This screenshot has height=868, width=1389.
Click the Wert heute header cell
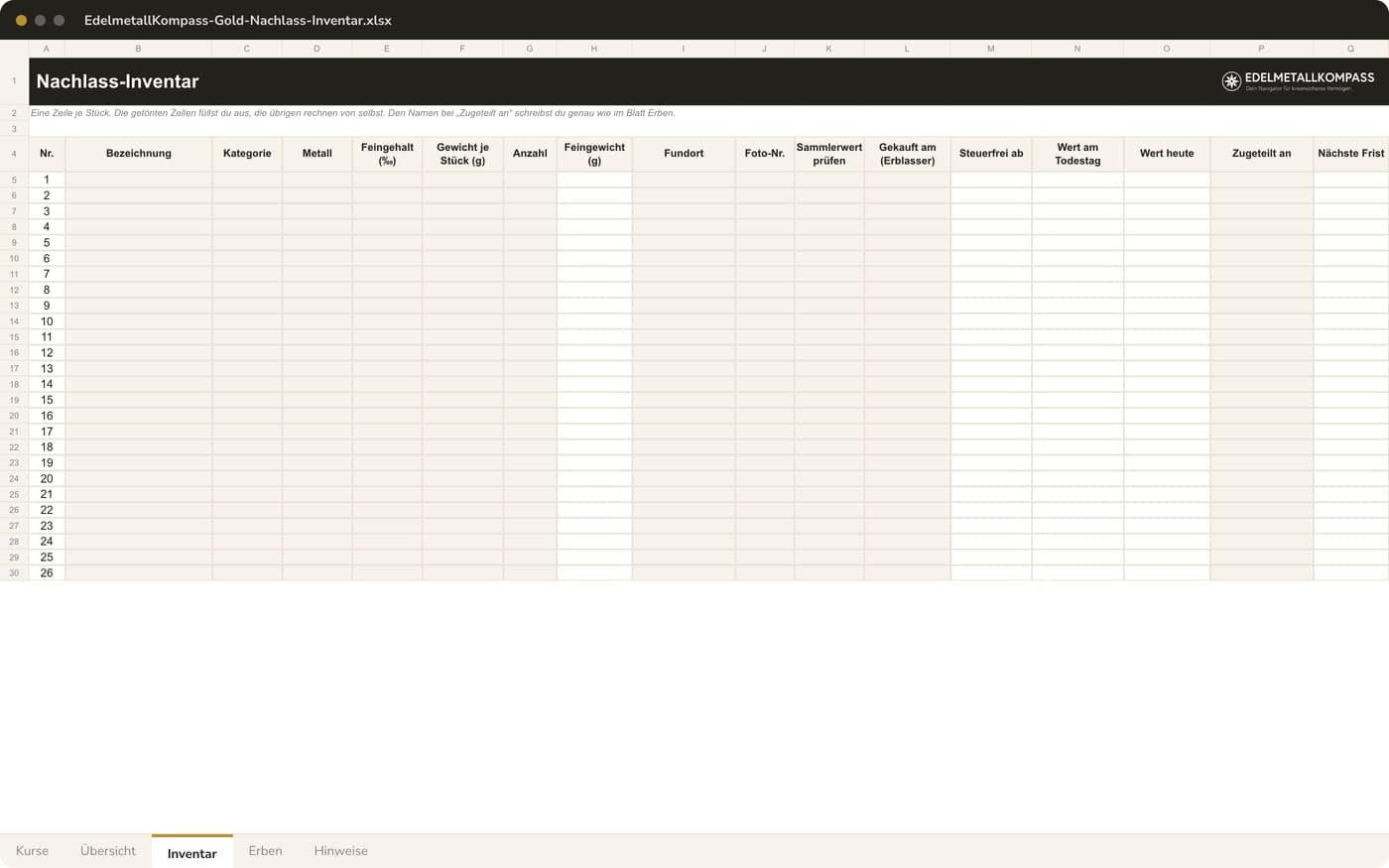[x=1167, y=154]
